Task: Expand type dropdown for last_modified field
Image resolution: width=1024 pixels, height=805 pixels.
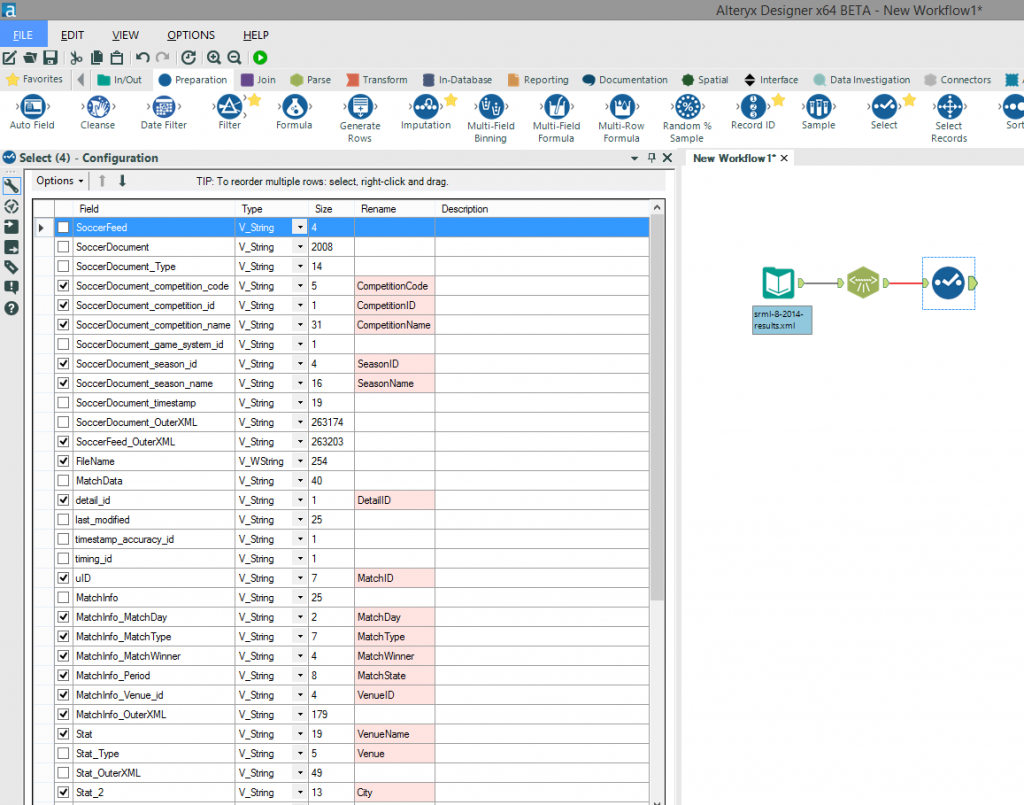Action: tap(300, 520)
